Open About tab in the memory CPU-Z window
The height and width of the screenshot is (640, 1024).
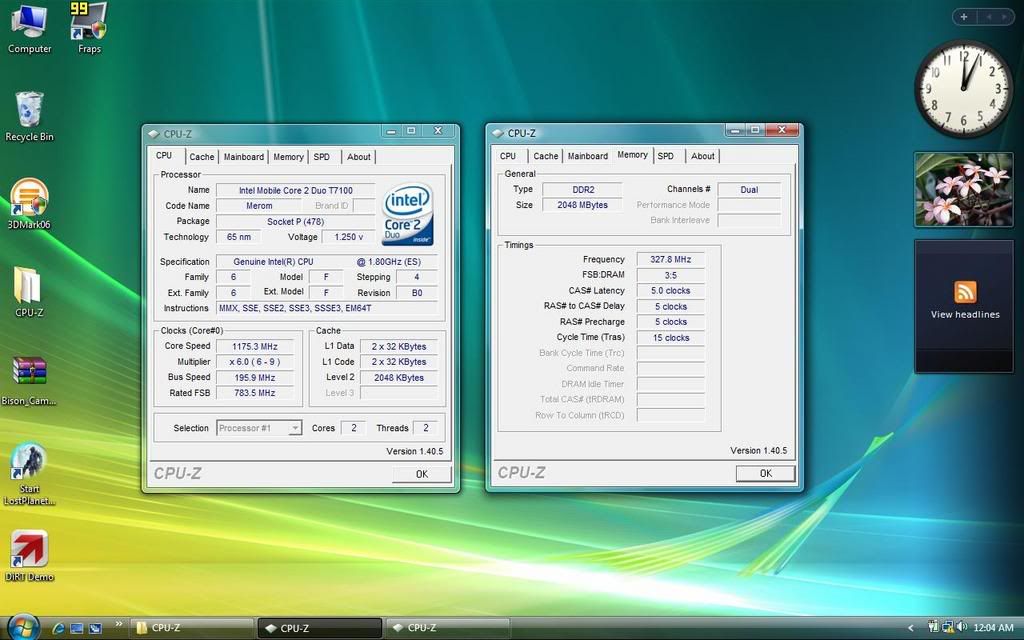[703, 156]
